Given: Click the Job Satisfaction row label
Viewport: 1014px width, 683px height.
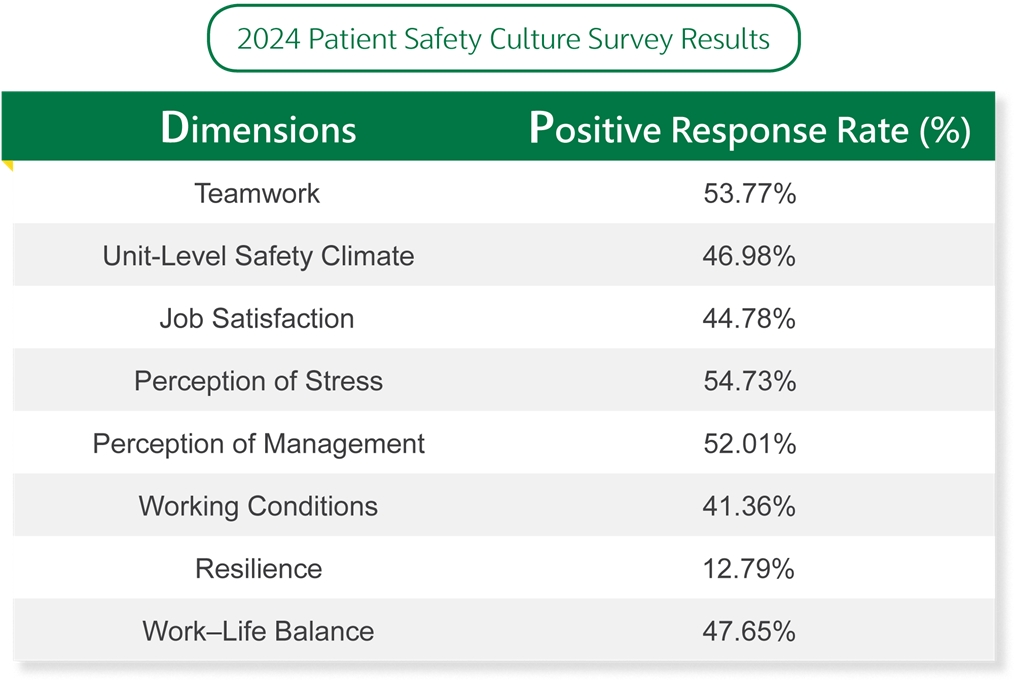Looking at the screenshot, I should click(258, 319).
